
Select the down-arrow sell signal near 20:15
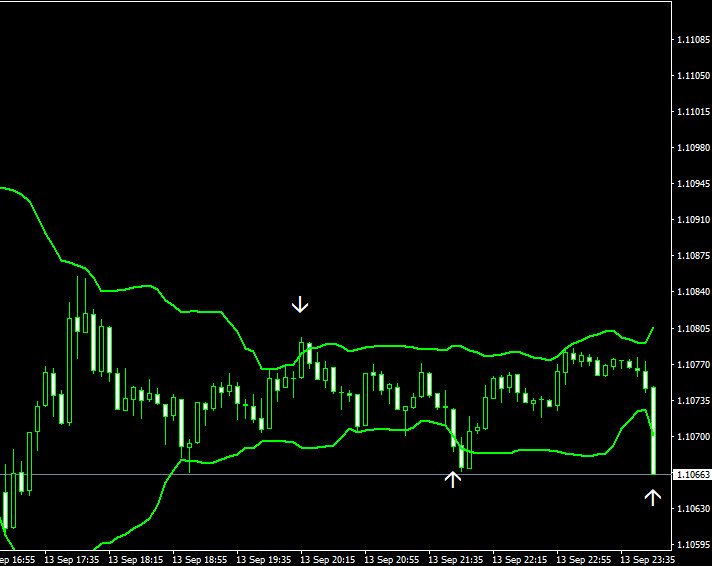(300, 304)
